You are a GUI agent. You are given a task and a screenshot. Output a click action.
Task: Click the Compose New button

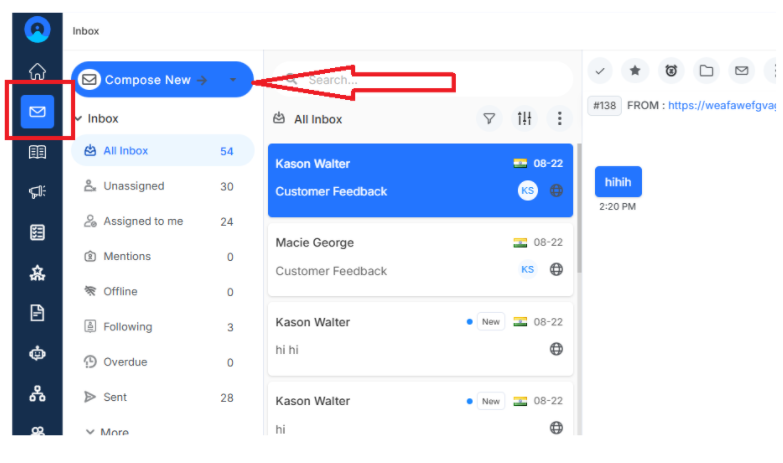(x=162, y=80)
